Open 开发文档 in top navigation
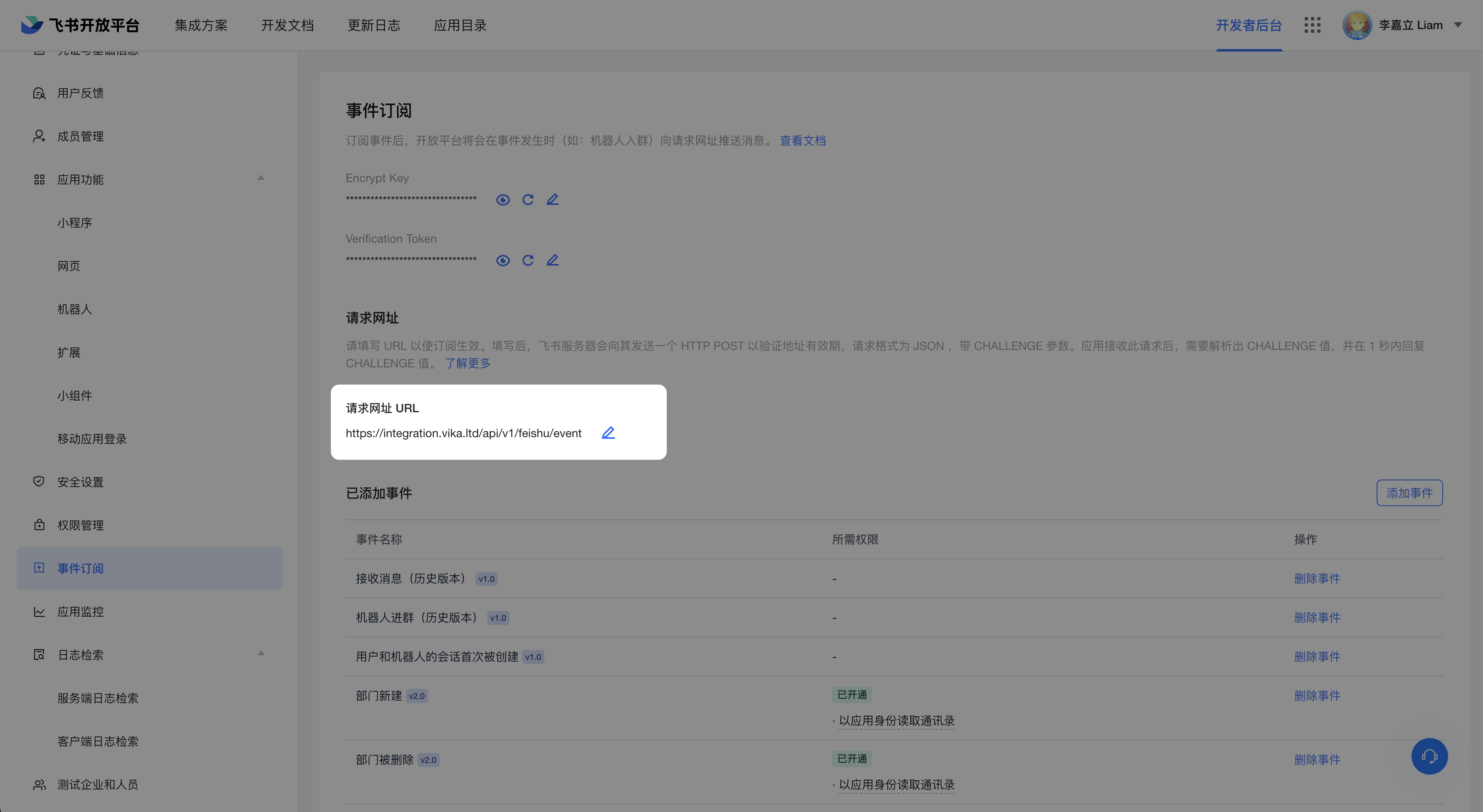This screenshot has height=812, width=1483. pos(287,25)
